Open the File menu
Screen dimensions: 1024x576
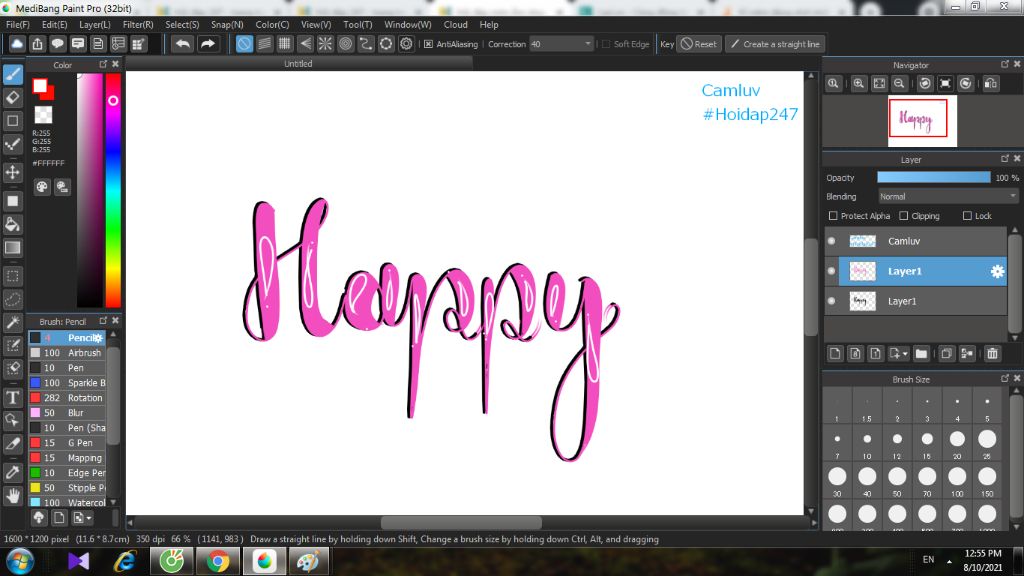tap(18, 24)
